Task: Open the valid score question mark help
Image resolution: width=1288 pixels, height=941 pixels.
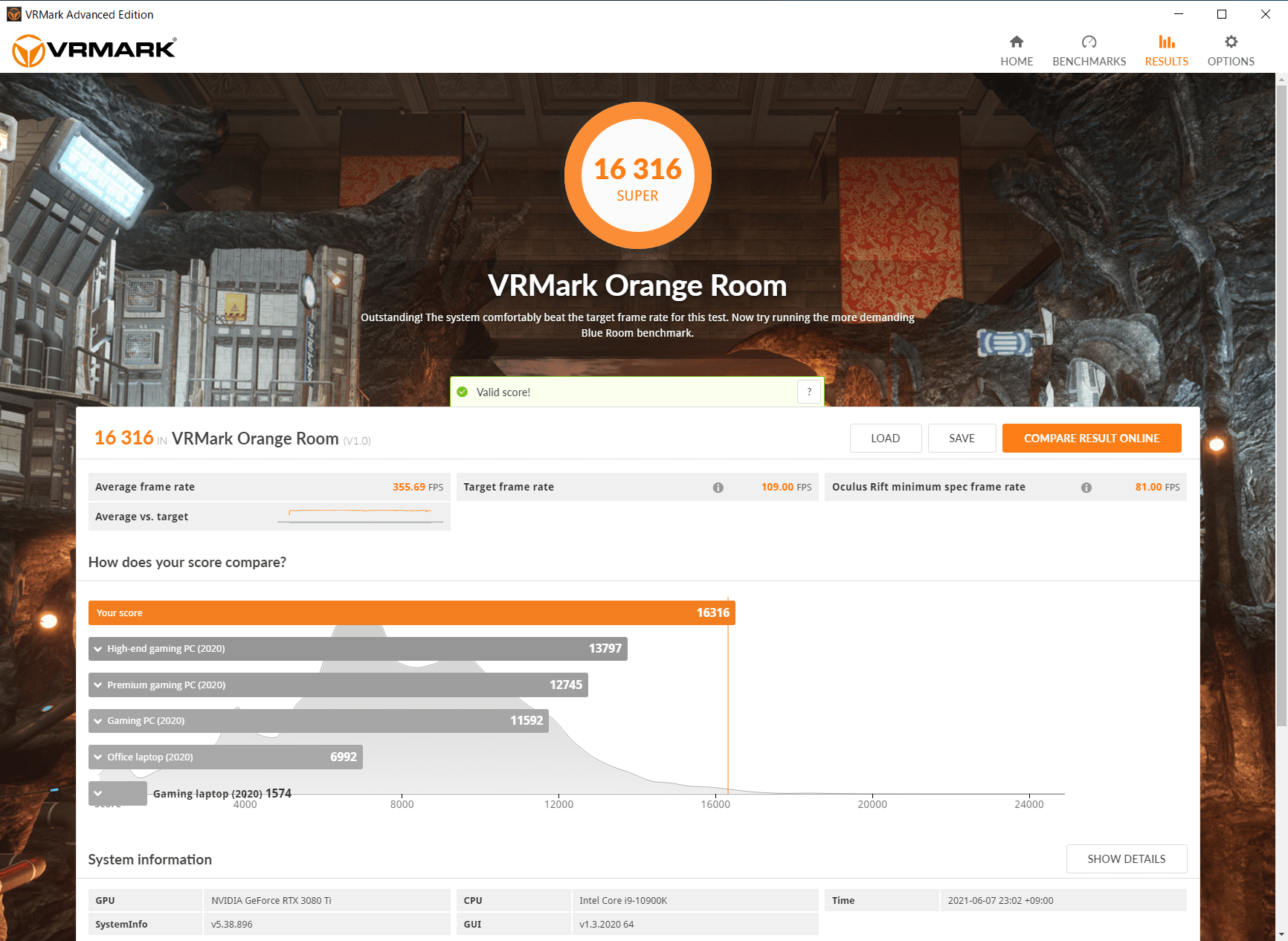Action: [809, 392]
